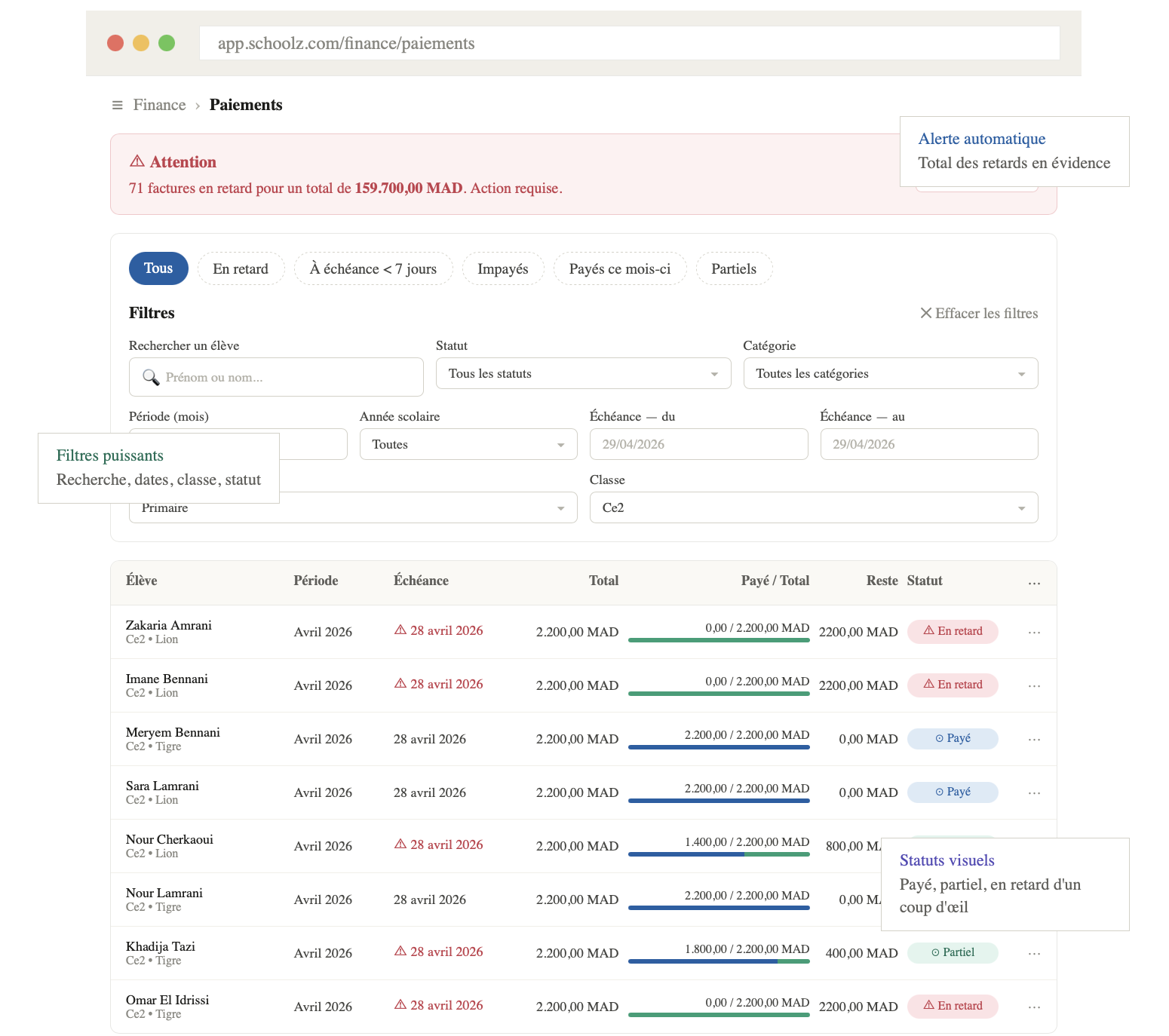
Task: Open row actions for Zakaria Amrani
Action: coord(1034,633)
